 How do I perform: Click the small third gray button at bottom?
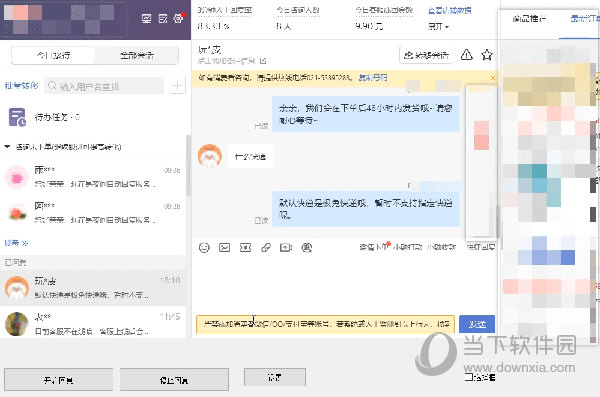click(x=275, y=377)
